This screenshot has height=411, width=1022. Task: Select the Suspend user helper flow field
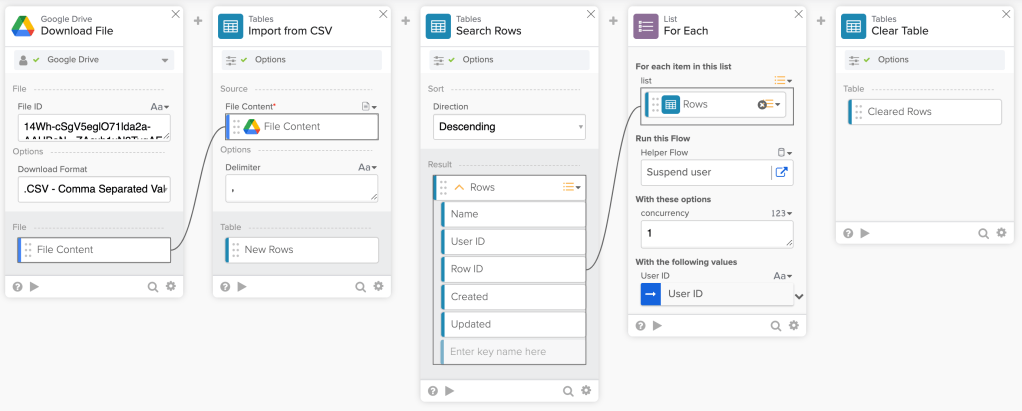tap(706, 173)
